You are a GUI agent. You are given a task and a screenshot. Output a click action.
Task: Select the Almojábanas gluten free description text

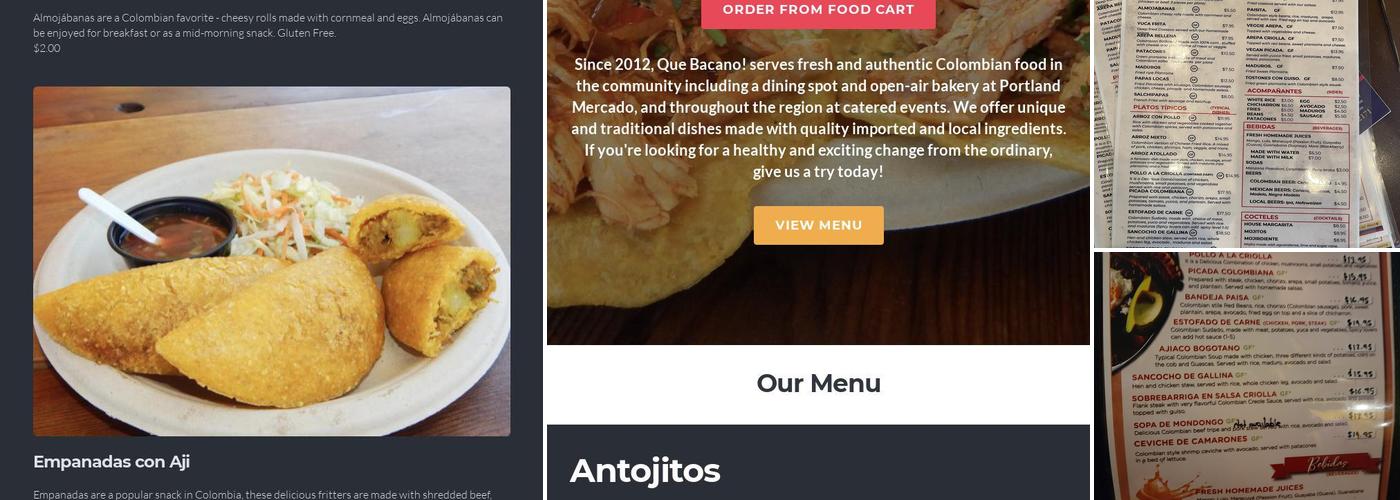(268, 25)
